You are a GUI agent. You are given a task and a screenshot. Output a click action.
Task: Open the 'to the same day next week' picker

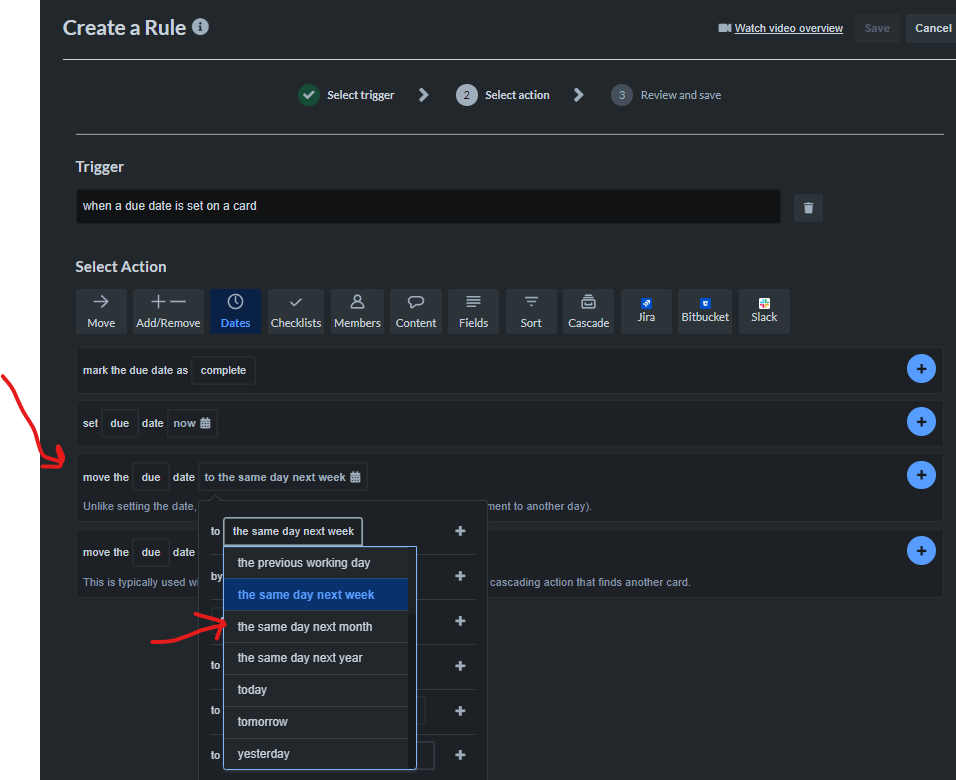point(282,477)
